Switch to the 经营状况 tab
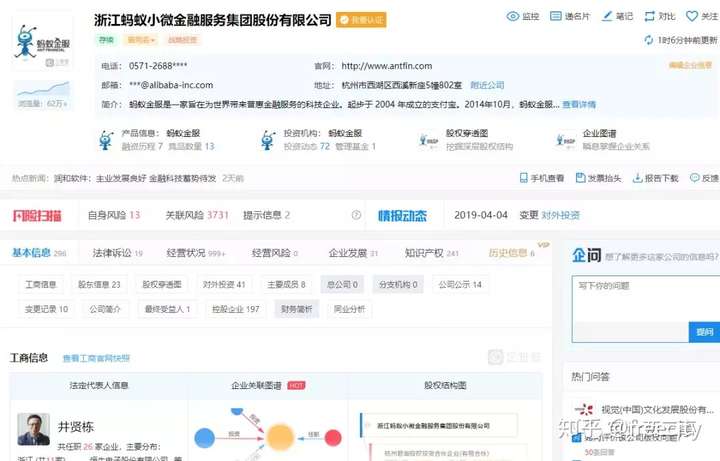720x461 pixels. (x=196, y=253)
